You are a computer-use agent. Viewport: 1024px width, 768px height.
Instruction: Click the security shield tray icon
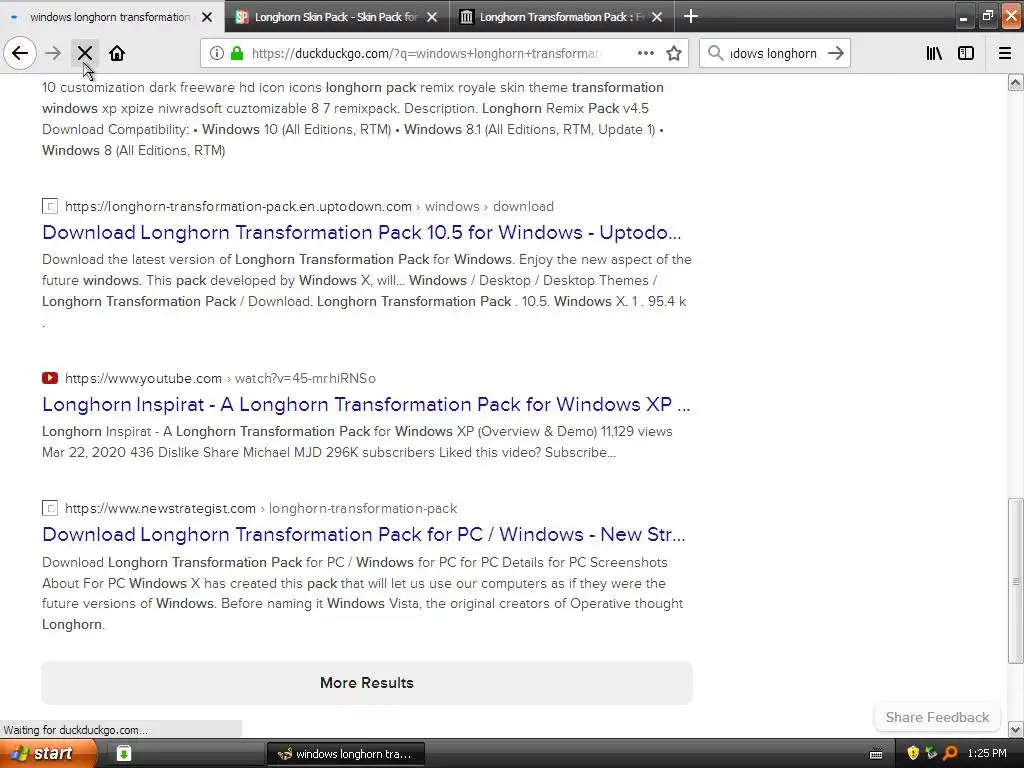coord(913,753)
